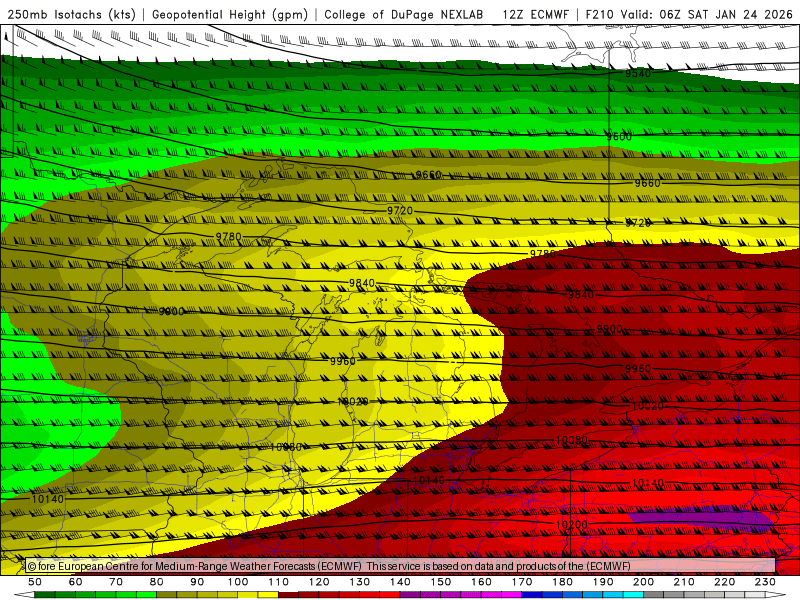Click the dark green swatch under 50
The width and height of the screenshot is (800, 600).
[44, 594]
